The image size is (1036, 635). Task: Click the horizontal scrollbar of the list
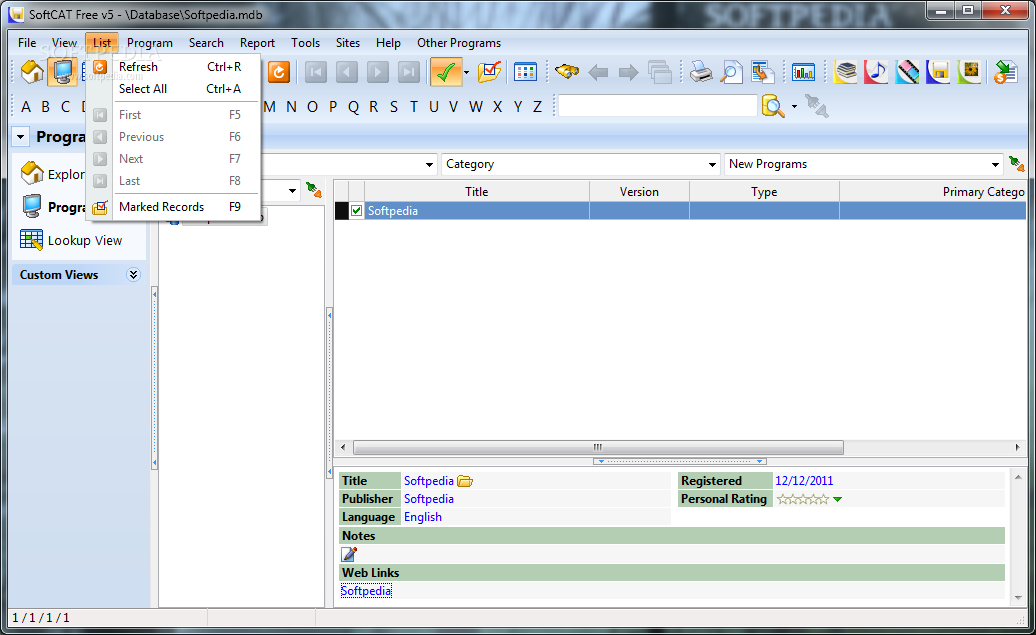[x=598, y=447]
